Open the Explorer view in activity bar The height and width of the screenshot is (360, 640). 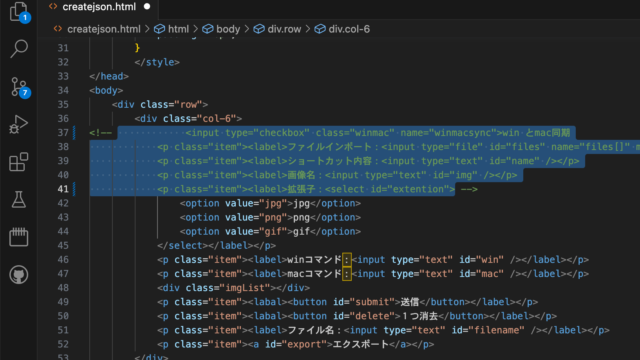pos(19,11)
